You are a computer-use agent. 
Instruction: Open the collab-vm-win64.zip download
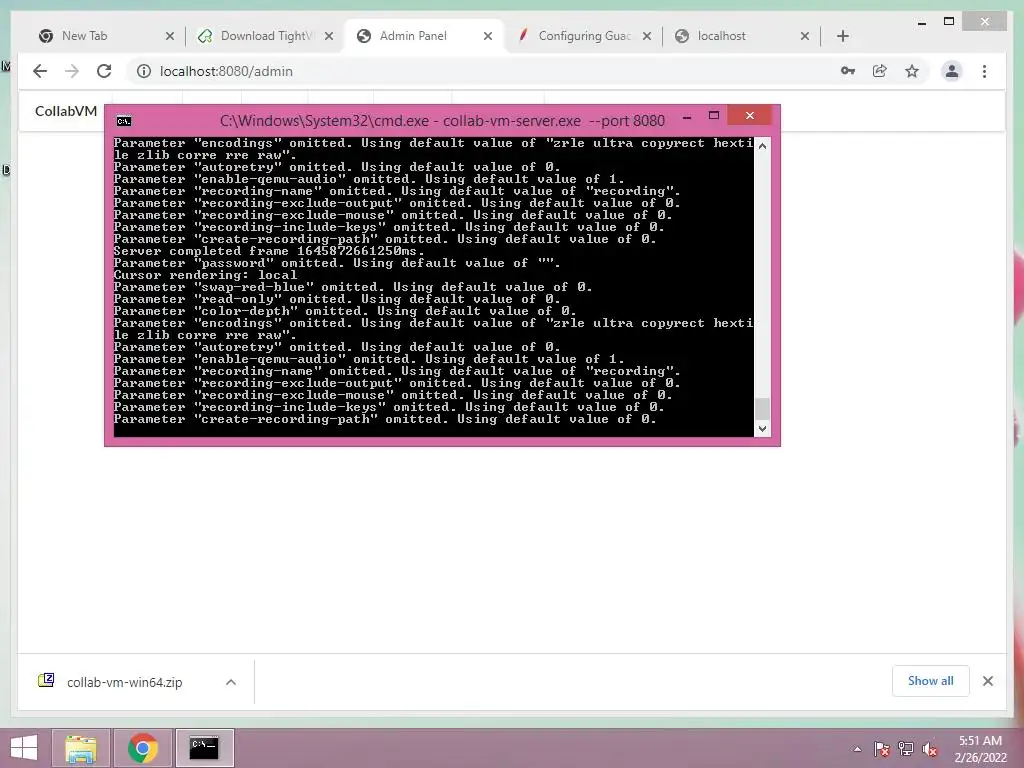124,682
